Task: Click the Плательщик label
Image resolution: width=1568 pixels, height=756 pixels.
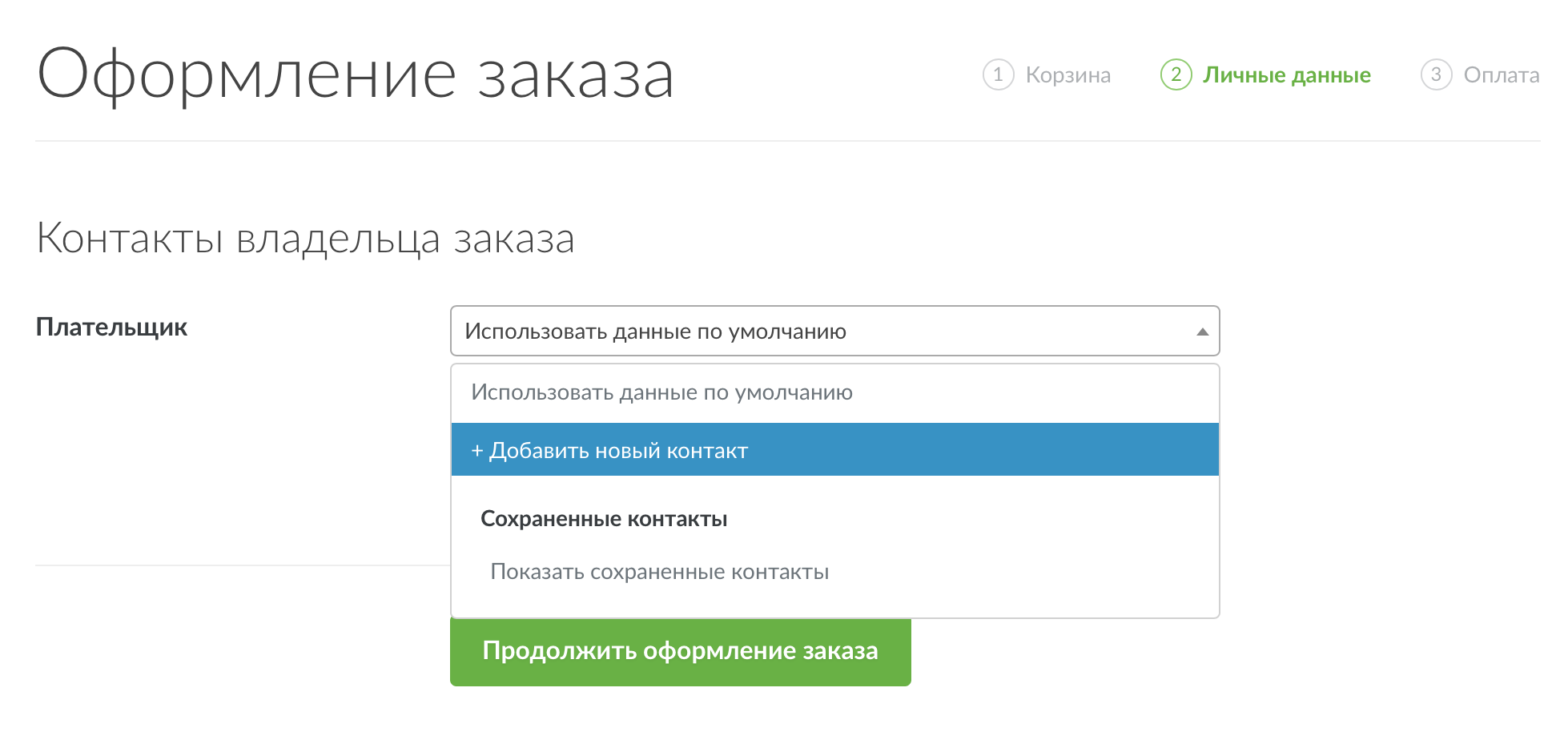Action: [111, 328]
